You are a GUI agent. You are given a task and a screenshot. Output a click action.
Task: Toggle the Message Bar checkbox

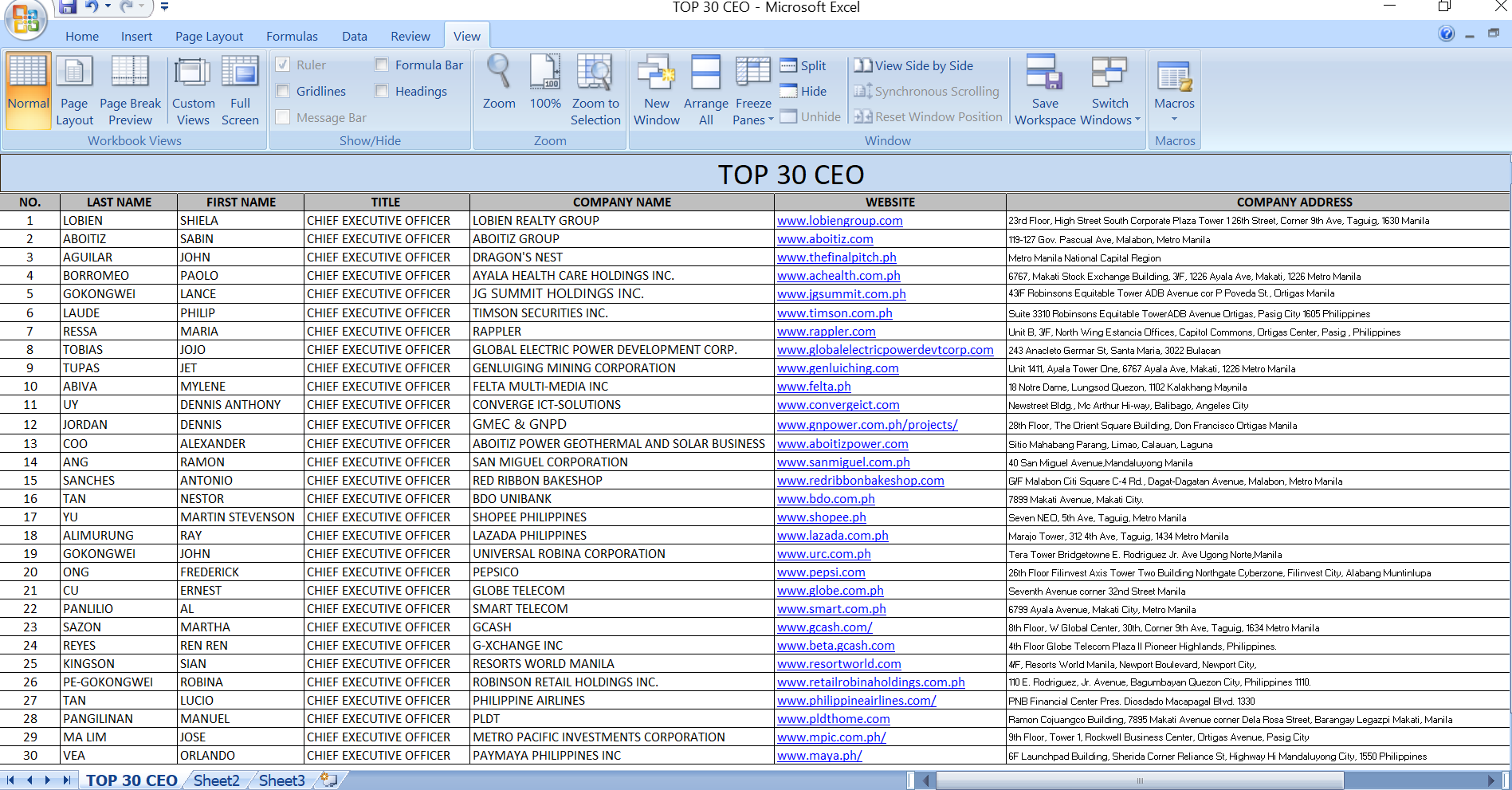click(x=282, y=117)
